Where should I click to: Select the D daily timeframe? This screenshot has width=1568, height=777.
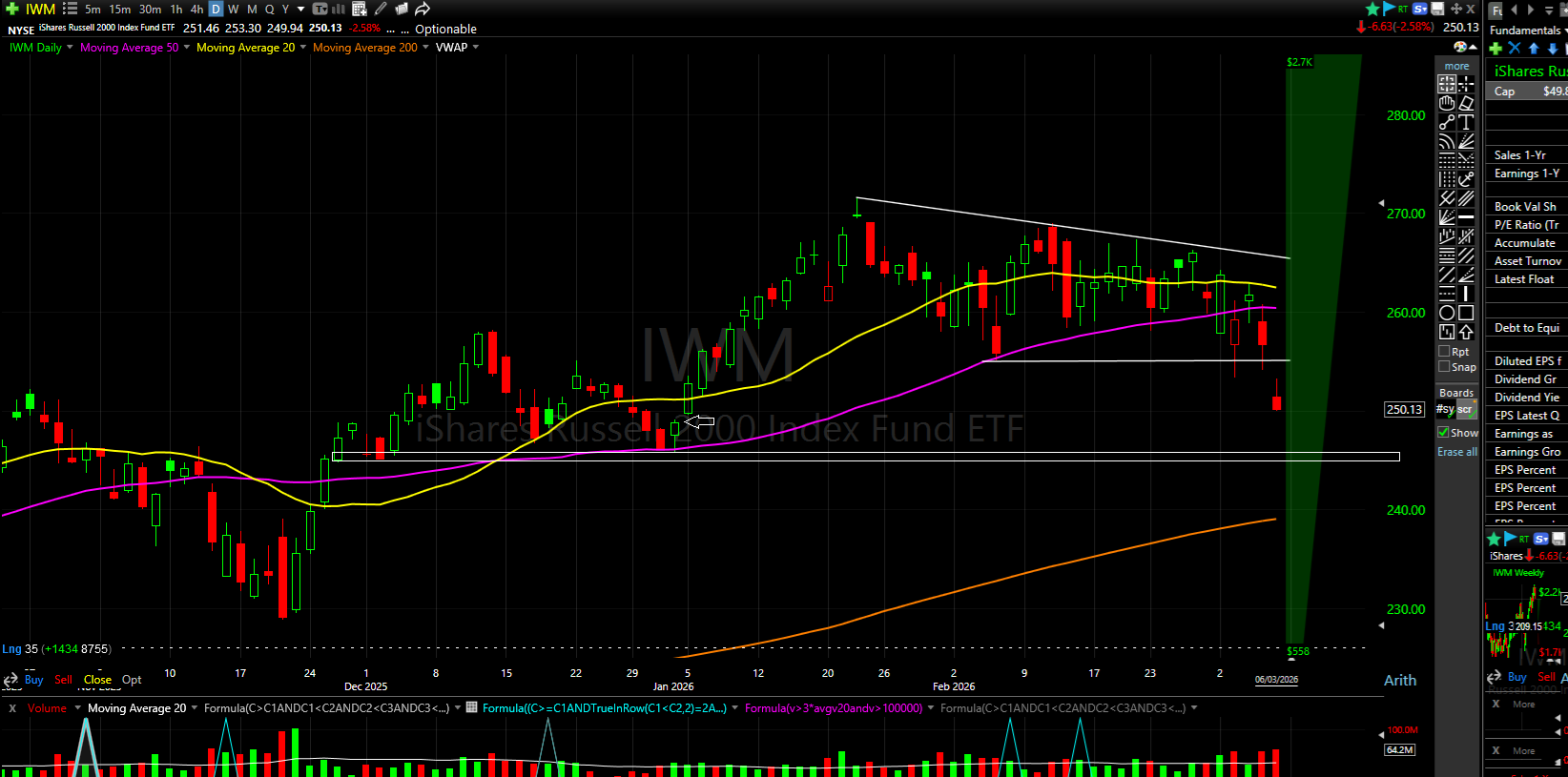coord(216,9)
